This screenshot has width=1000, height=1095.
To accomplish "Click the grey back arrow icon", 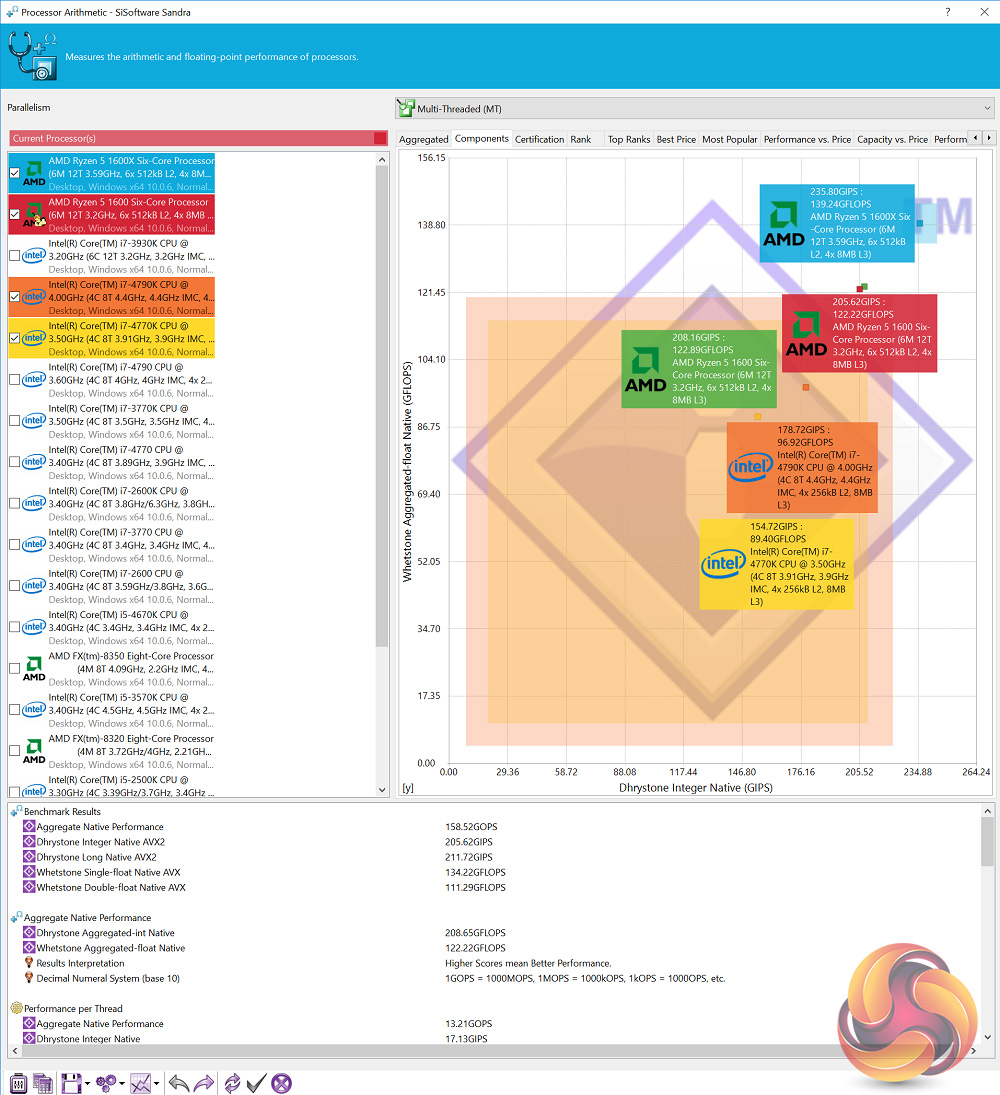I will tap(179, 1083).
